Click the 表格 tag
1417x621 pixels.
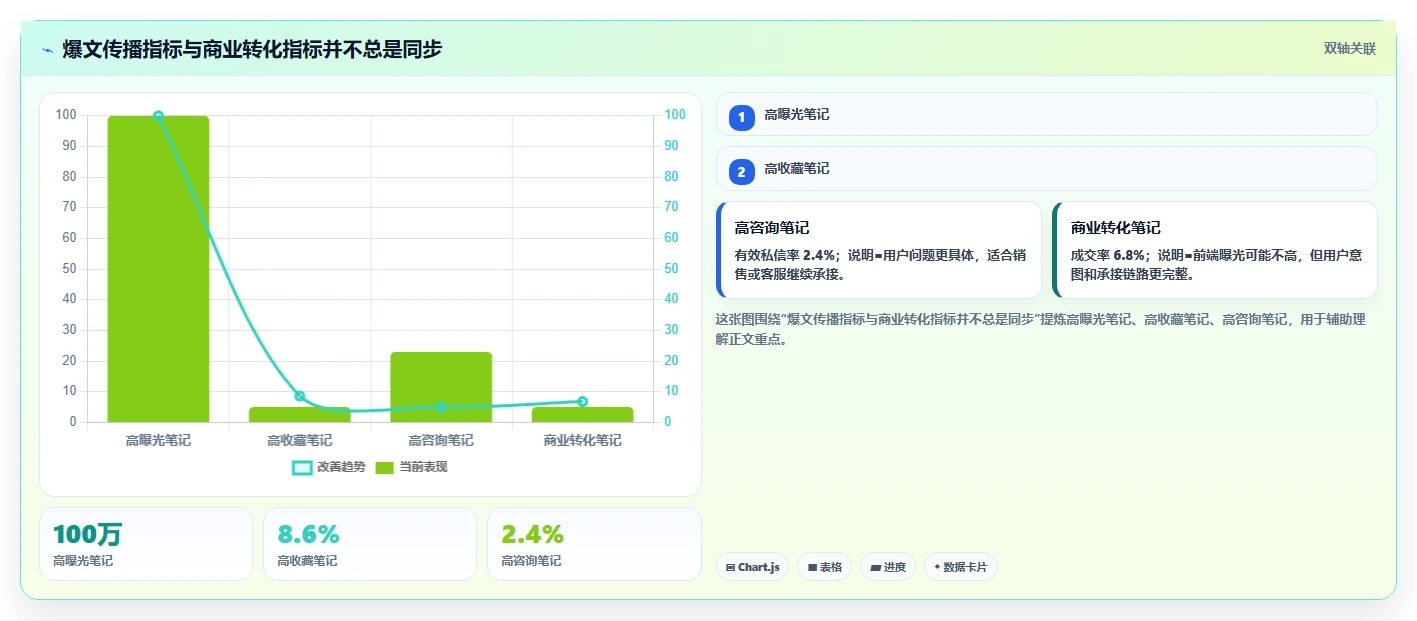pos(824,567)
